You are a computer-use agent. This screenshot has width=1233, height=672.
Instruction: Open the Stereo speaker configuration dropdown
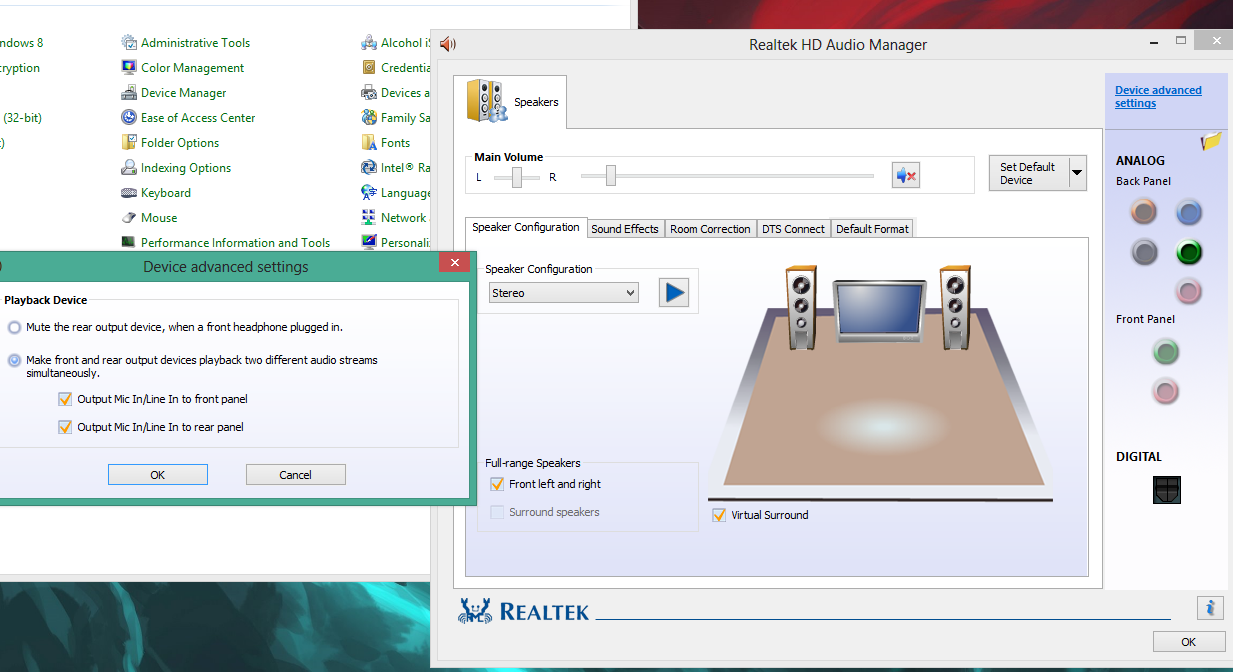564,293
